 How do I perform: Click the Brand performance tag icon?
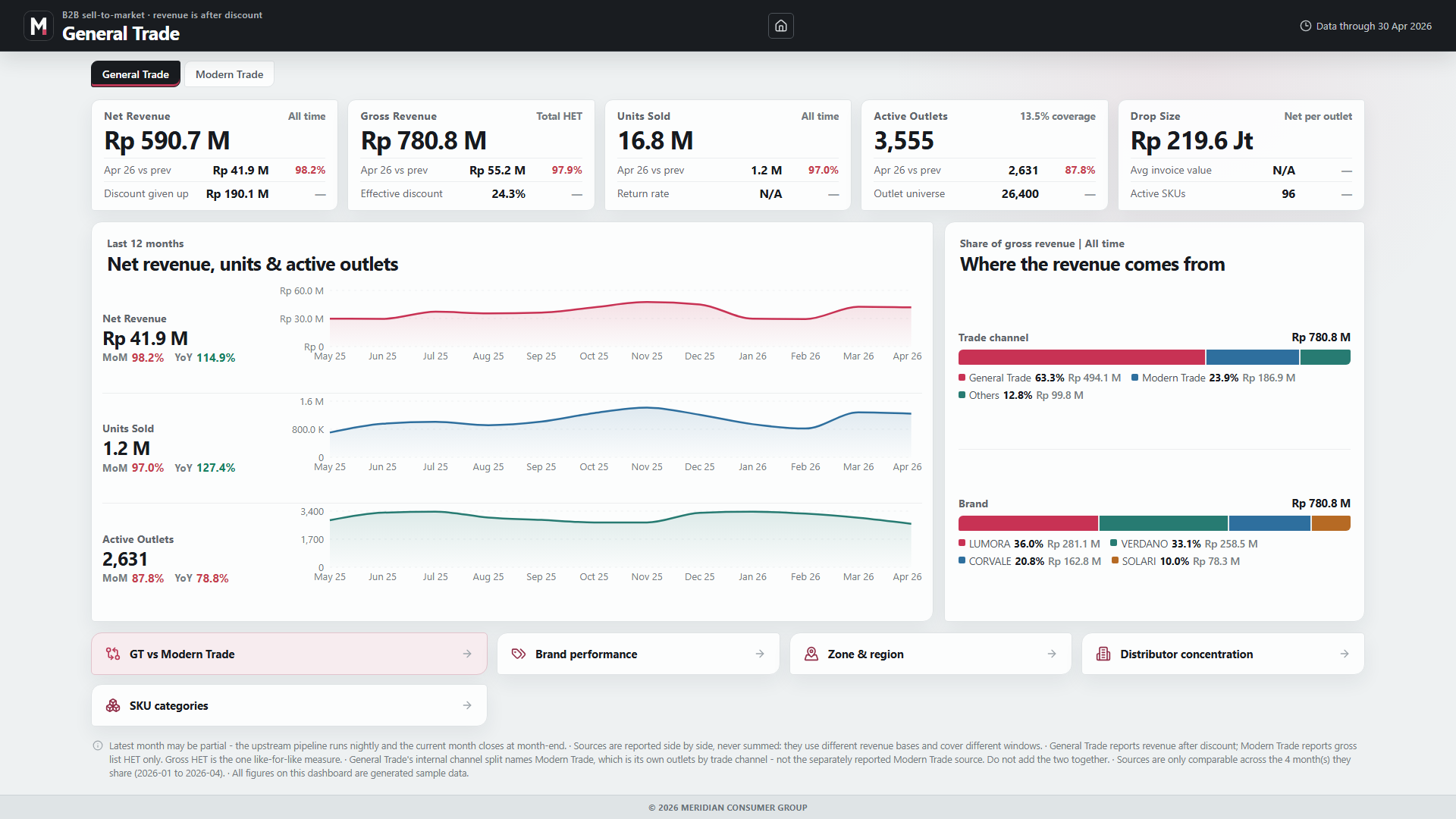[519, 654]
